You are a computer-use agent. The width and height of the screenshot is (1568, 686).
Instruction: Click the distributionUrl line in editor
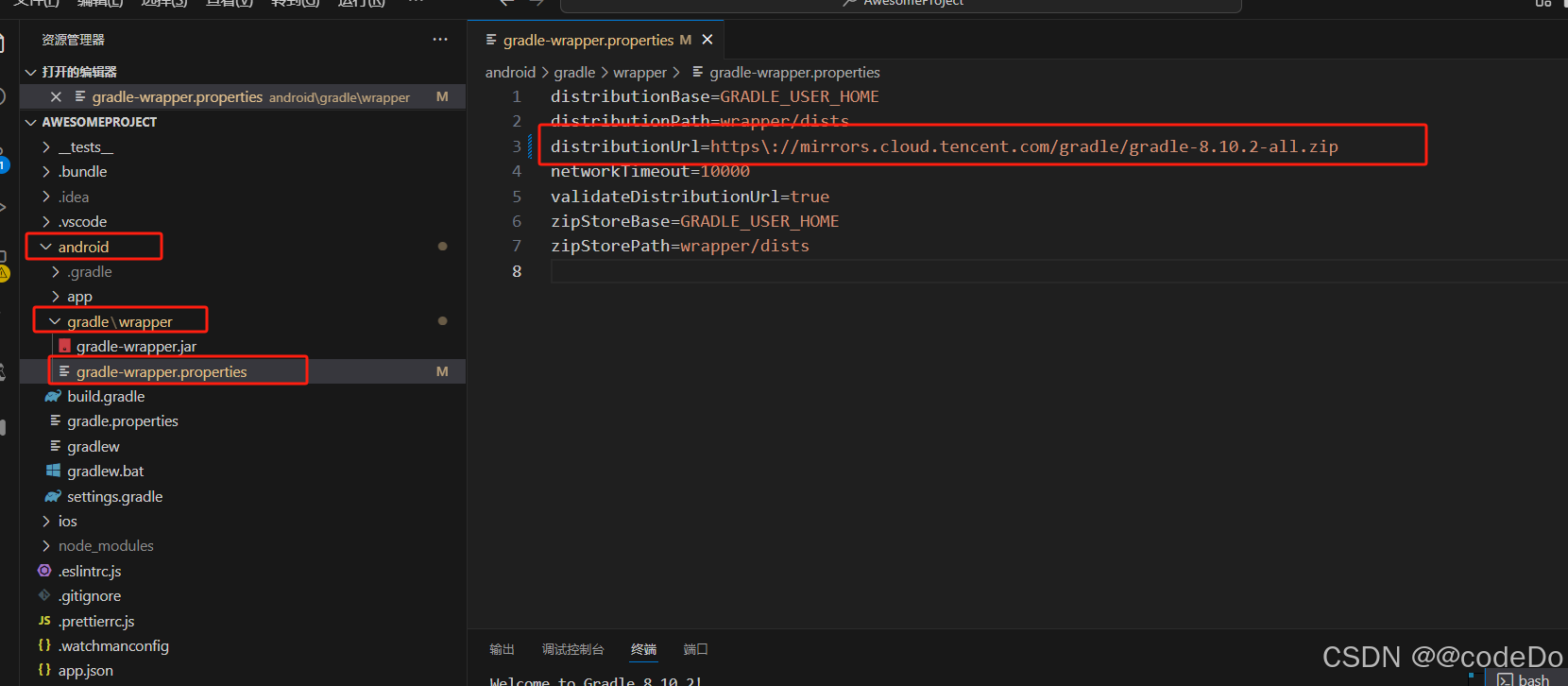tap(945, 146)
